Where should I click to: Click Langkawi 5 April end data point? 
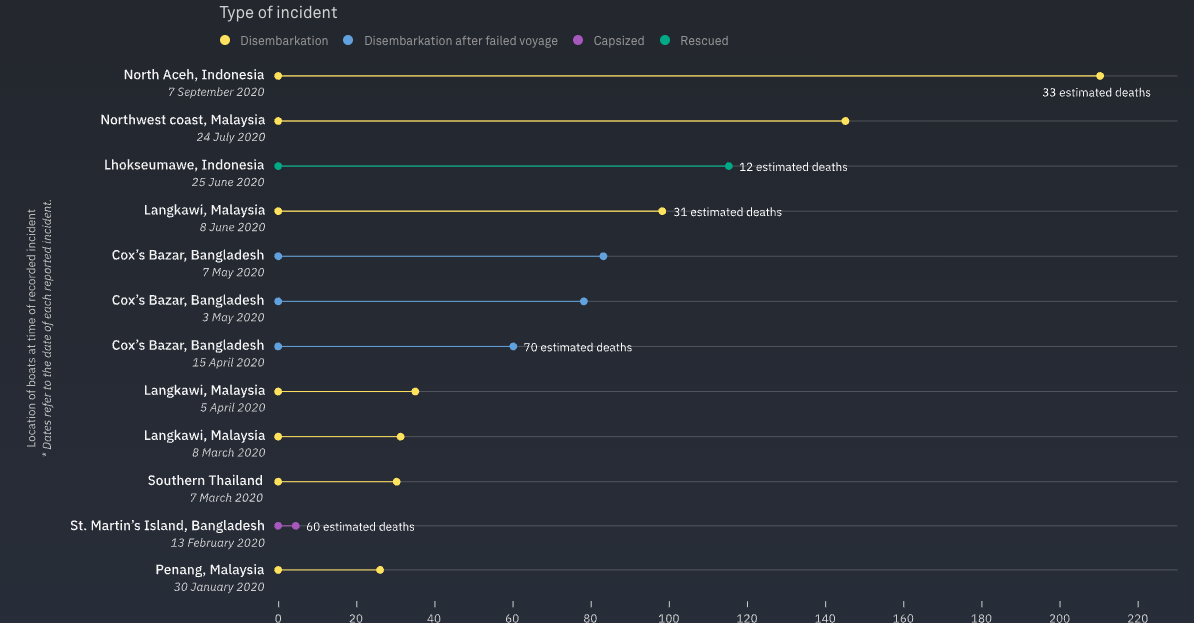pyautogui.click(x=415, y=391)
